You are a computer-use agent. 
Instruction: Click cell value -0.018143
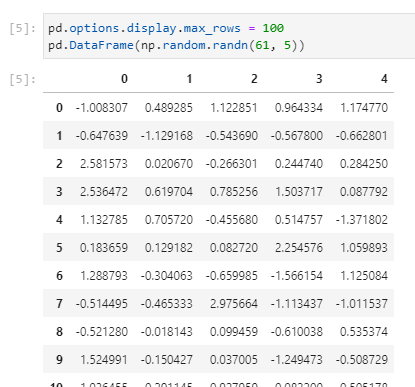(167, 332)
